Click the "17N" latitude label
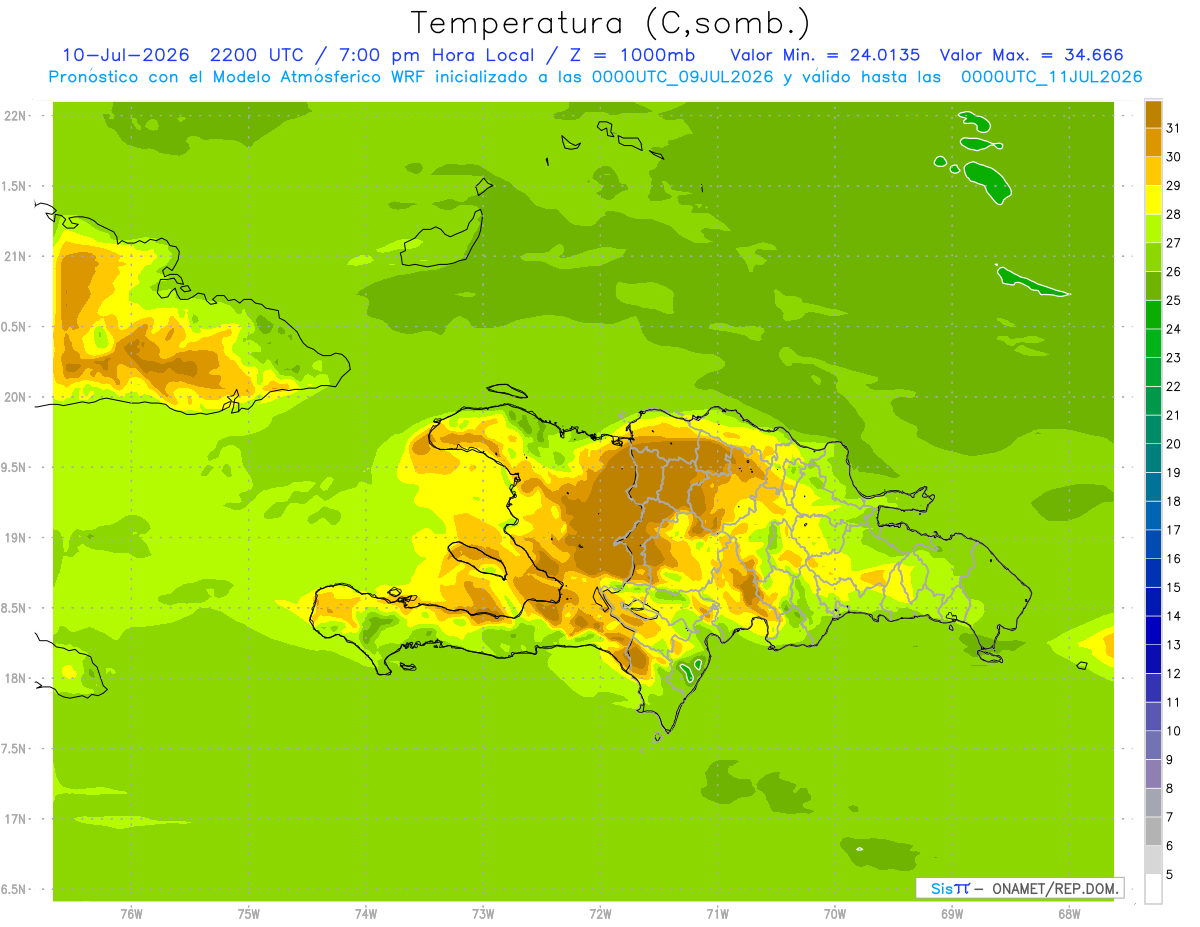The height and width of the screenshot is (927, 1200). (15, 819)
